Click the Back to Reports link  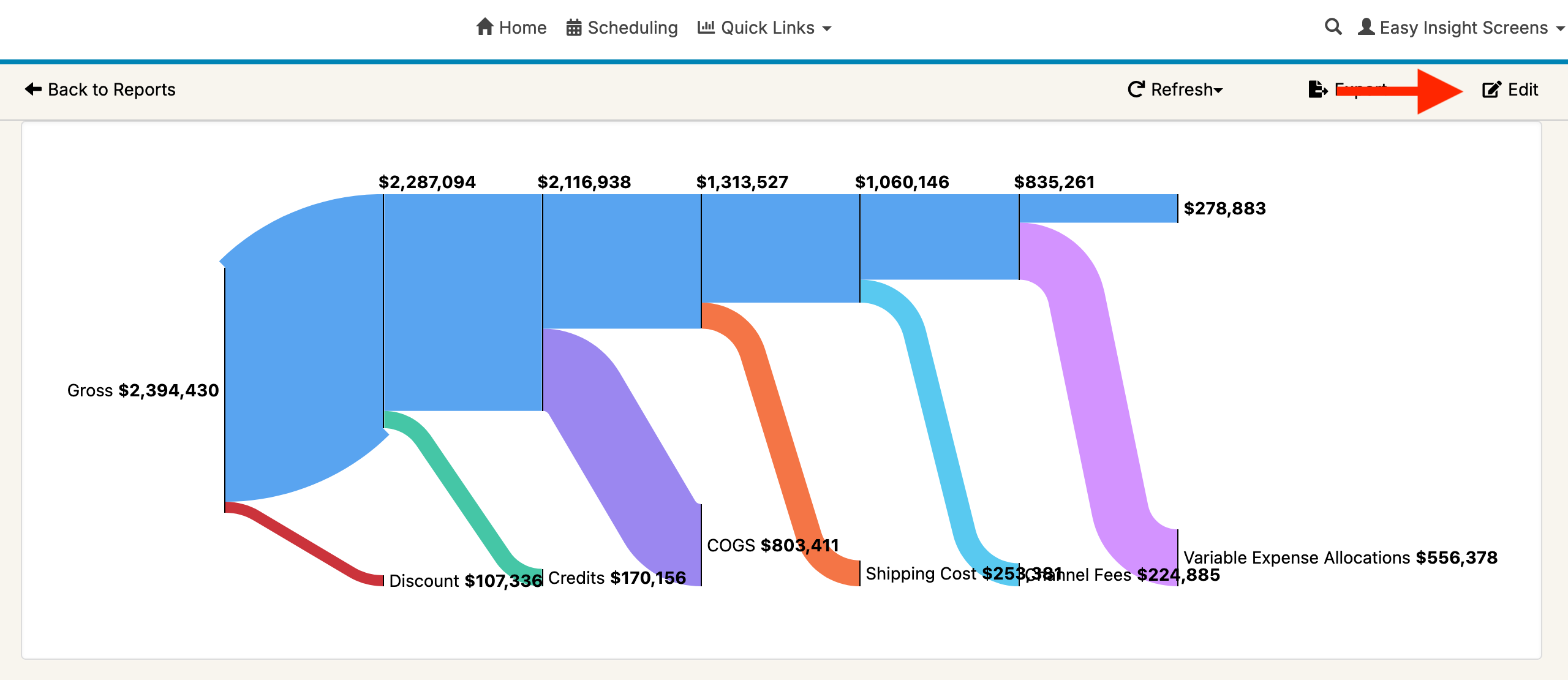pyautogui.click(x=111, y=89)
